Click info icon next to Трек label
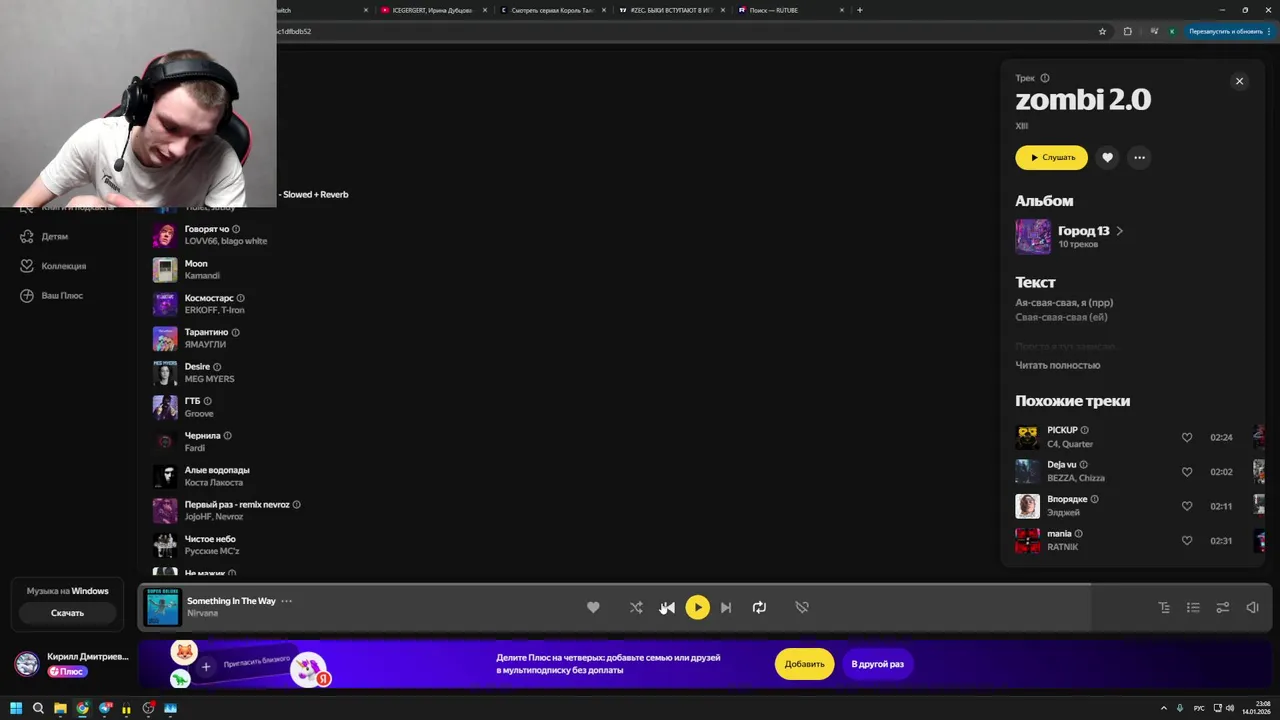 click(x=1045, y=78)
